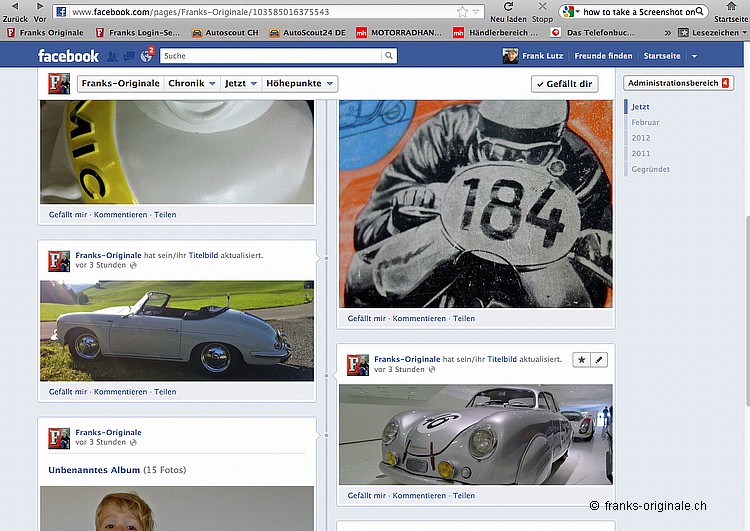The width and height of the screenshot is (750, 531).
Task: Click the Suche search input field
Action: pos(270,56)
